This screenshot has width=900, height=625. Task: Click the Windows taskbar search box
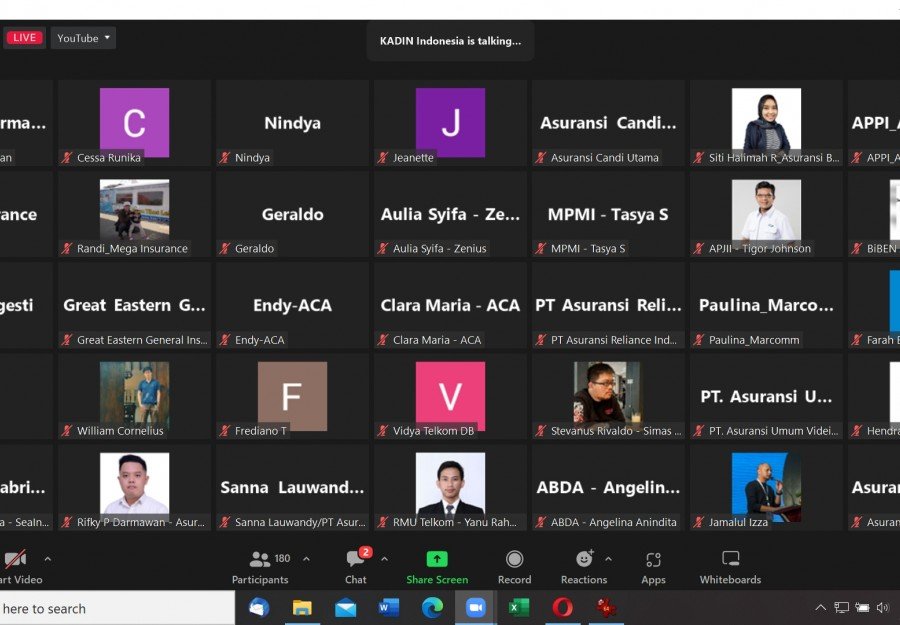click(x=117, y=608)
